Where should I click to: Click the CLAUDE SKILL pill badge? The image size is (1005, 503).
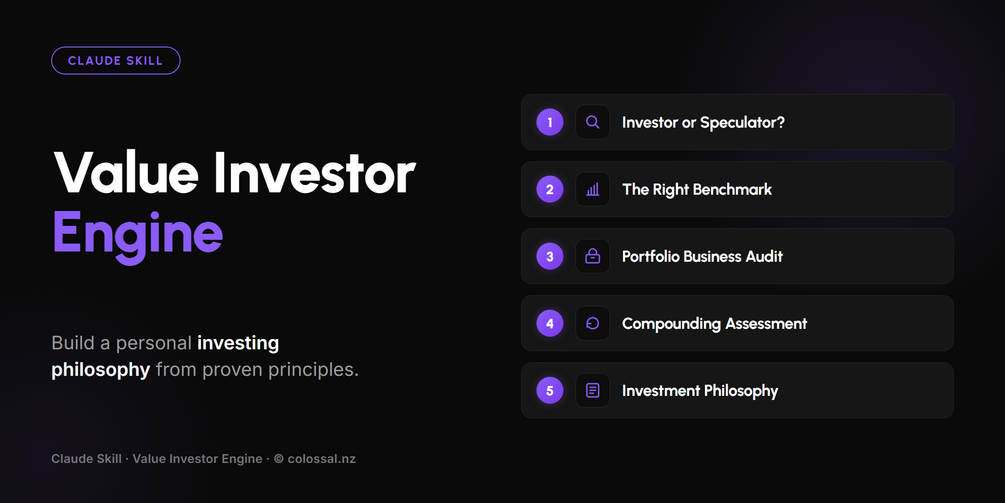[115, 61]
